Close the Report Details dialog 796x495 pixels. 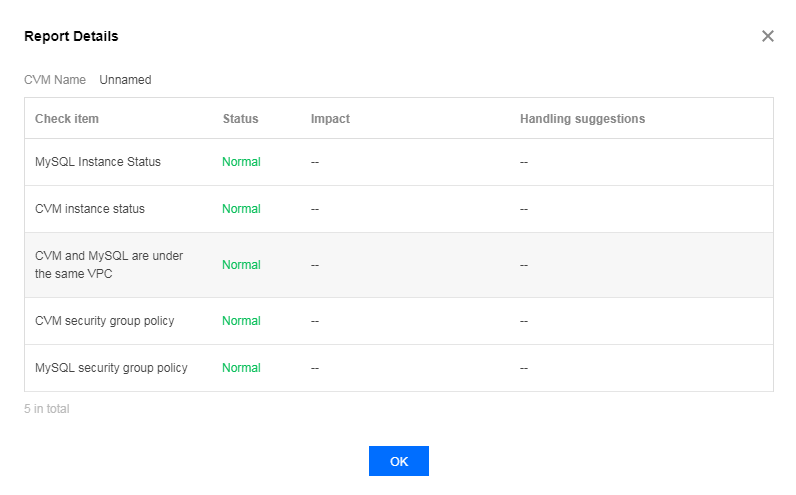tap(768, 36)
